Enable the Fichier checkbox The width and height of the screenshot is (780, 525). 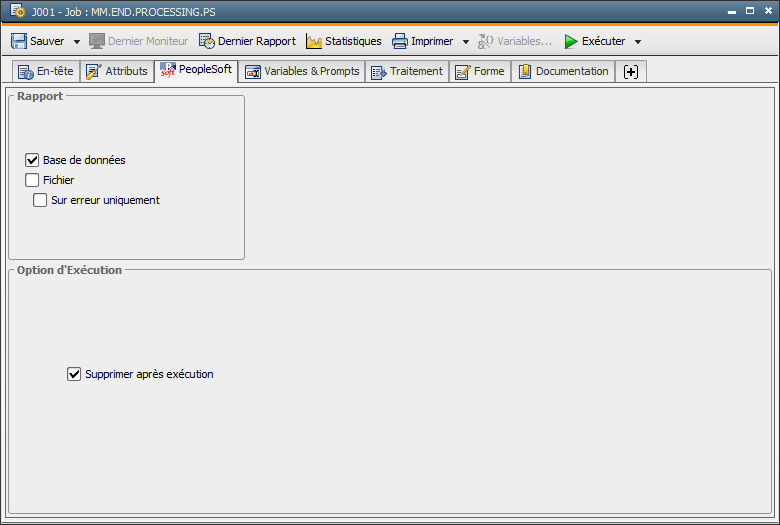[32, 180]
